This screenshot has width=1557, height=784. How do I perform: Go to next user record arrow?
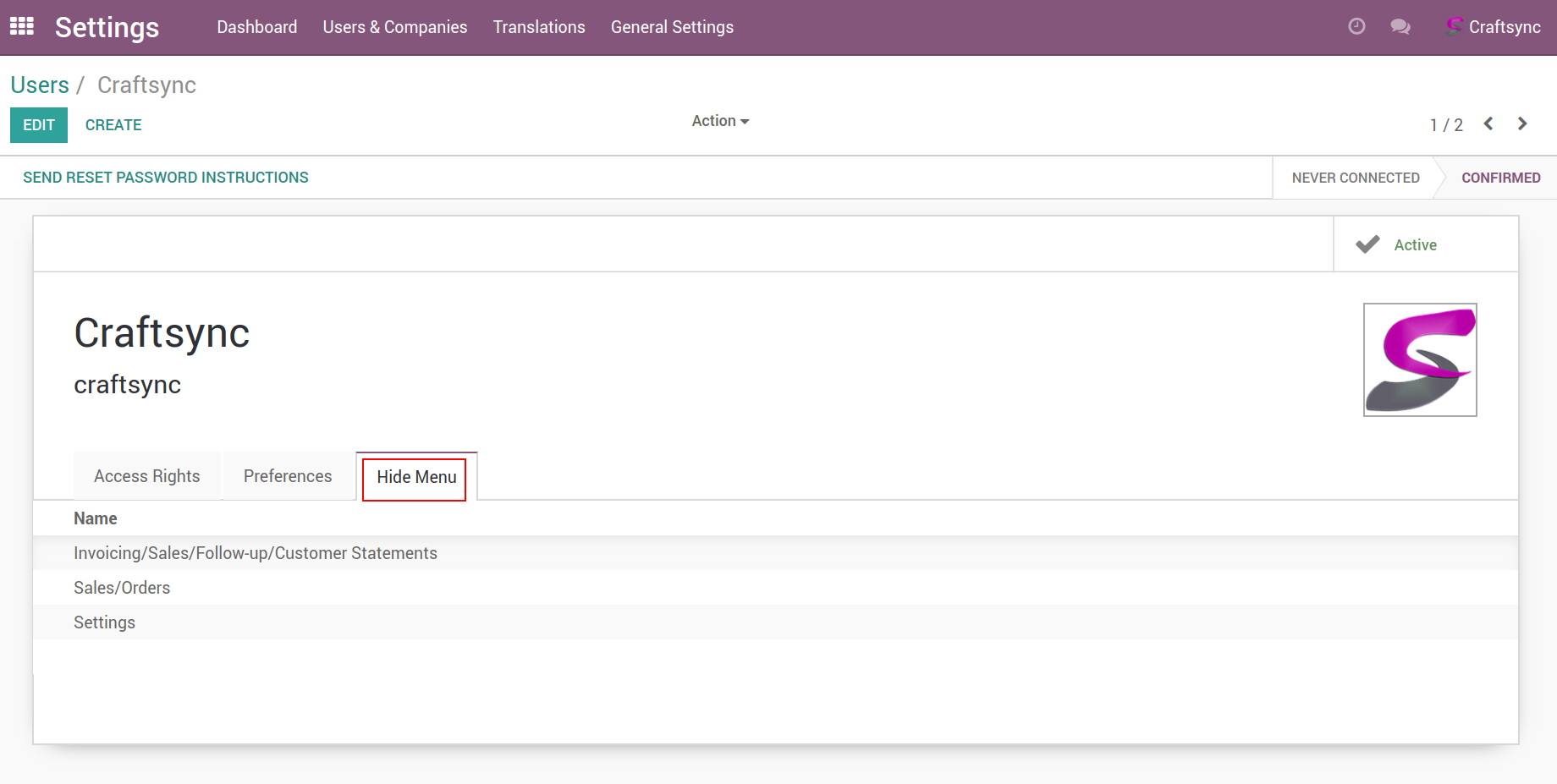tap(1522, 124)
